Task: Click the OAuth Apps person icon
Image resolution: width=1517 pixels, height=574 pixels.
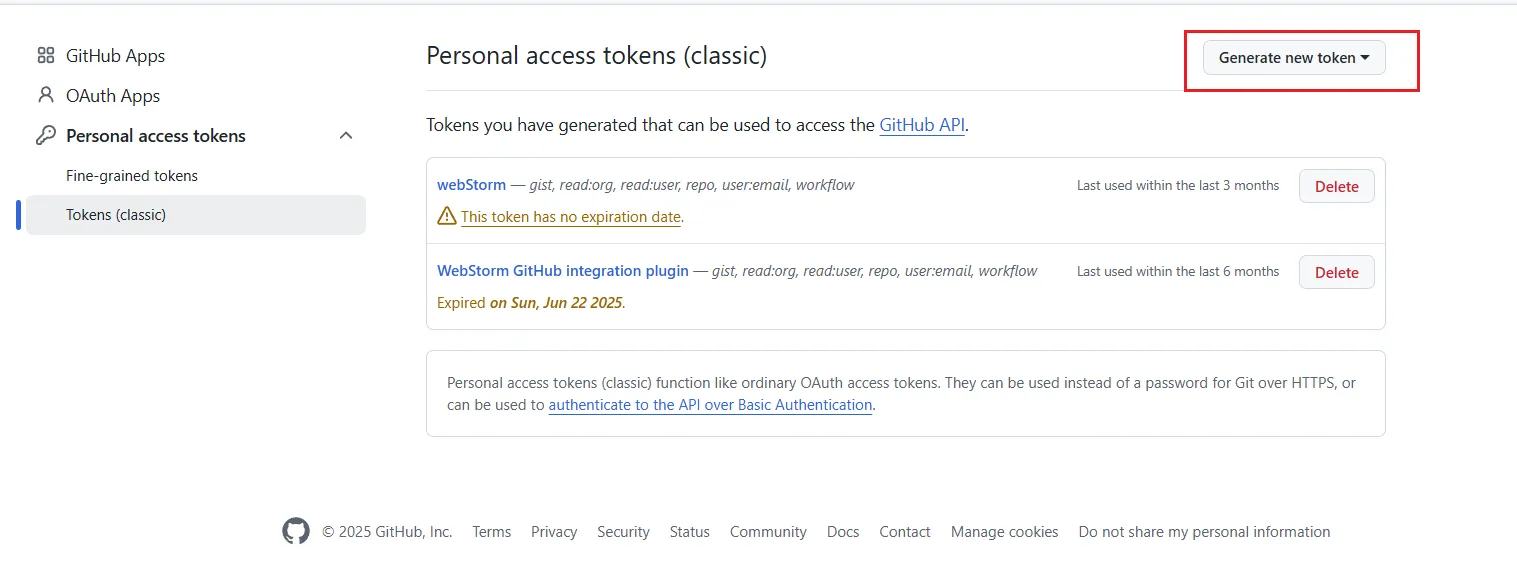Action: pos(45,96)
